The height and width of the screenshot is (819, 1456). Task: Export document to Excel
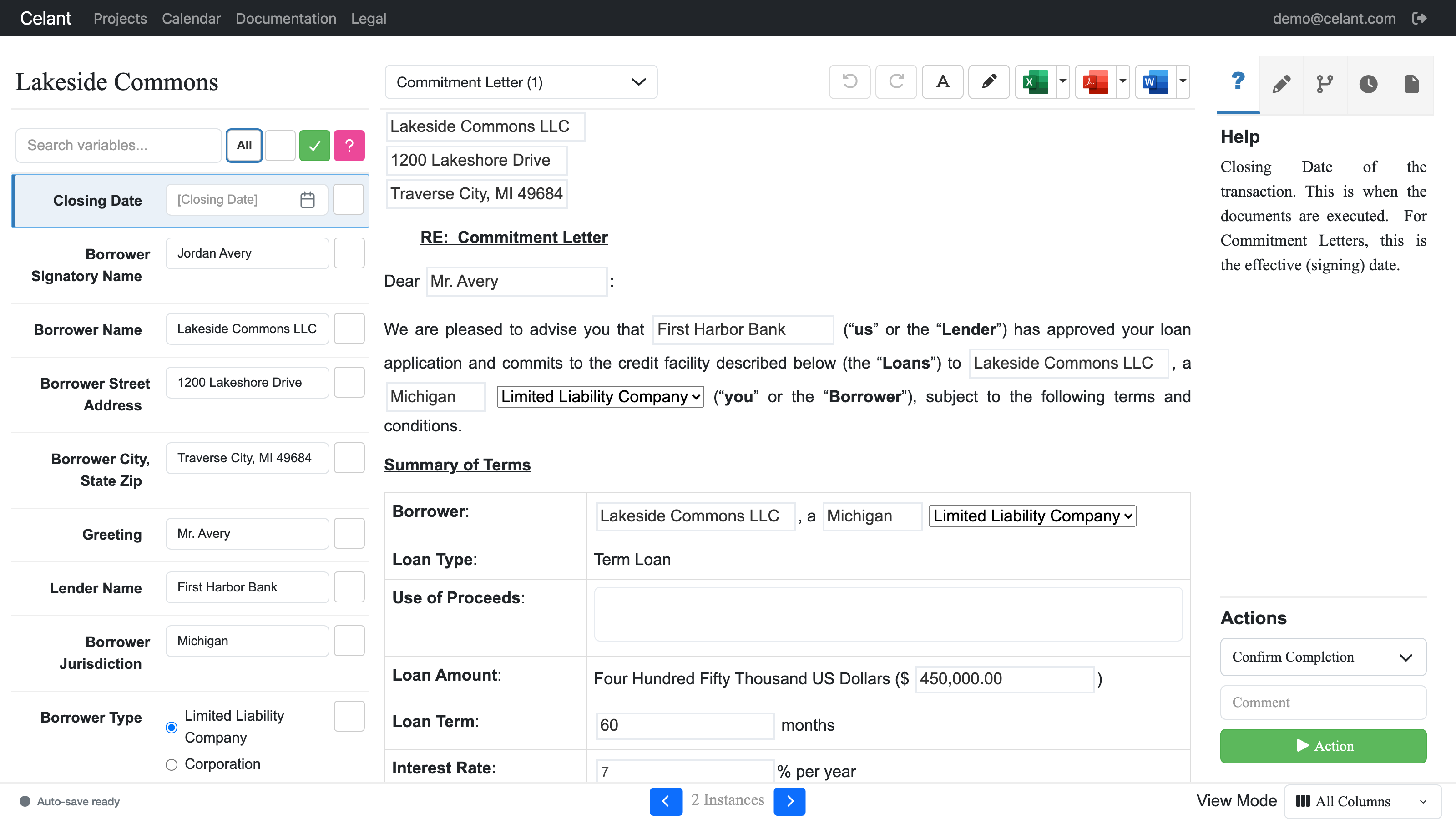1035,82
